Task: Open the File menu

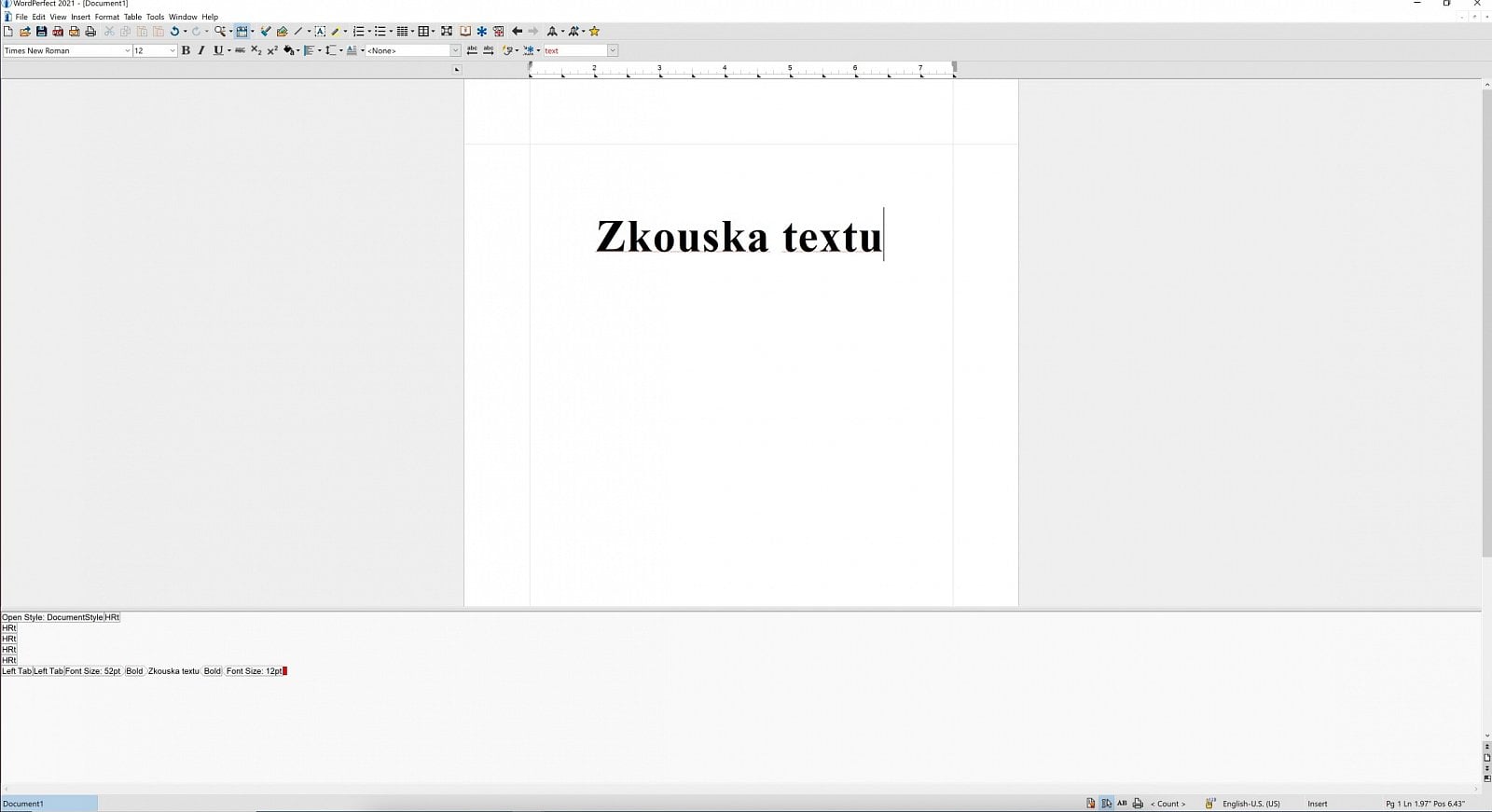Action: click(x=21, y=17)
